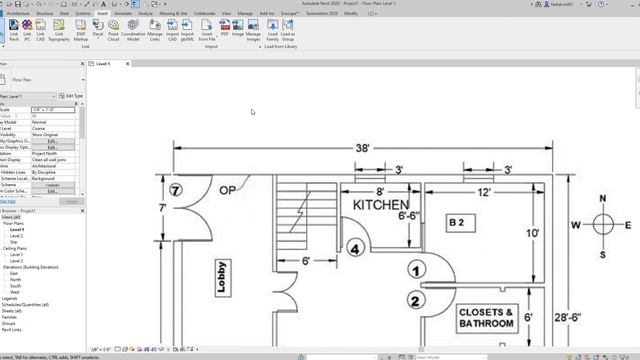Click the Image import tool
Viewport: 640px width, 360px height.
[238, 28]
